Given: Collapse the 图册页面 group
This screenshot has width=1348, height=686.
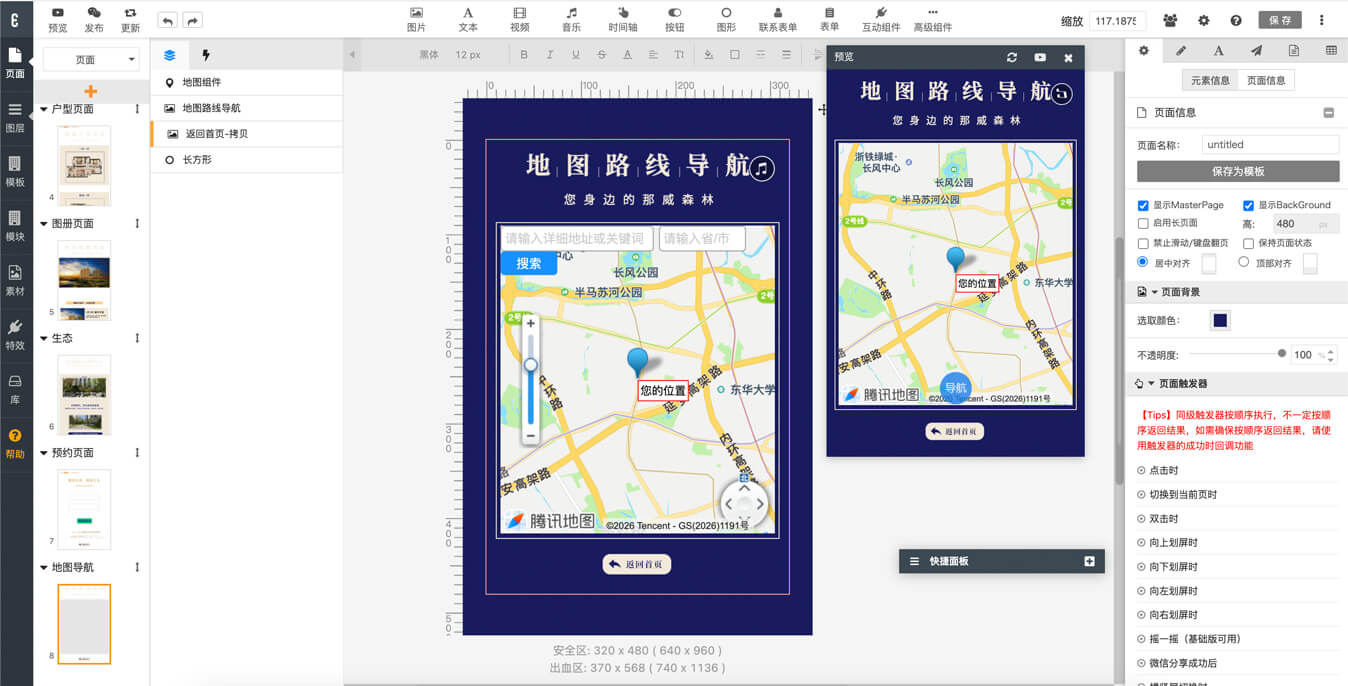Looking at the screenshot, I should pos(43,224).
